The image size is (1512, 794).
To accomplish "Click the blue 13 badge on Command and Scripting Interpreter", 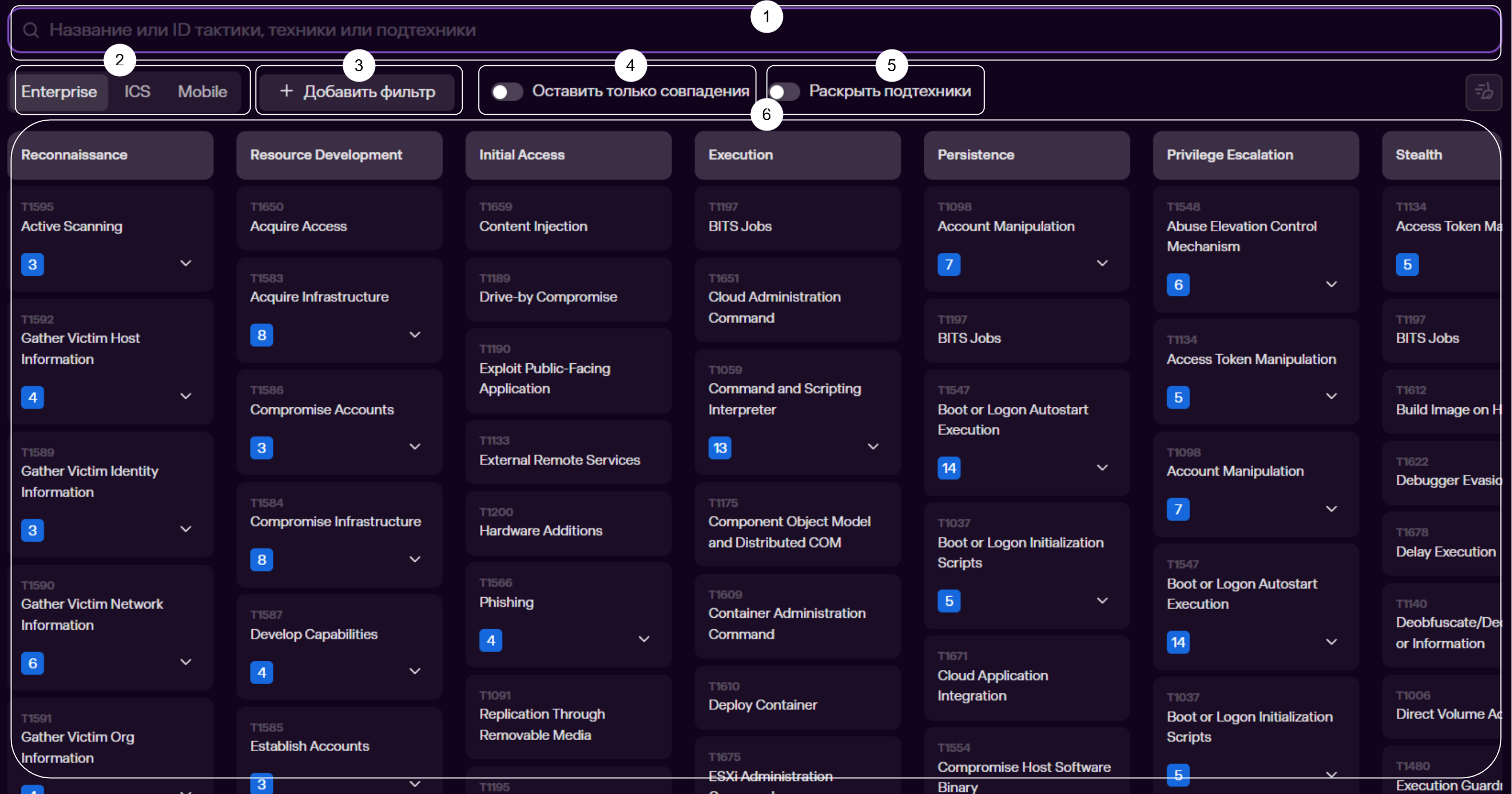I will pos(720,448).
